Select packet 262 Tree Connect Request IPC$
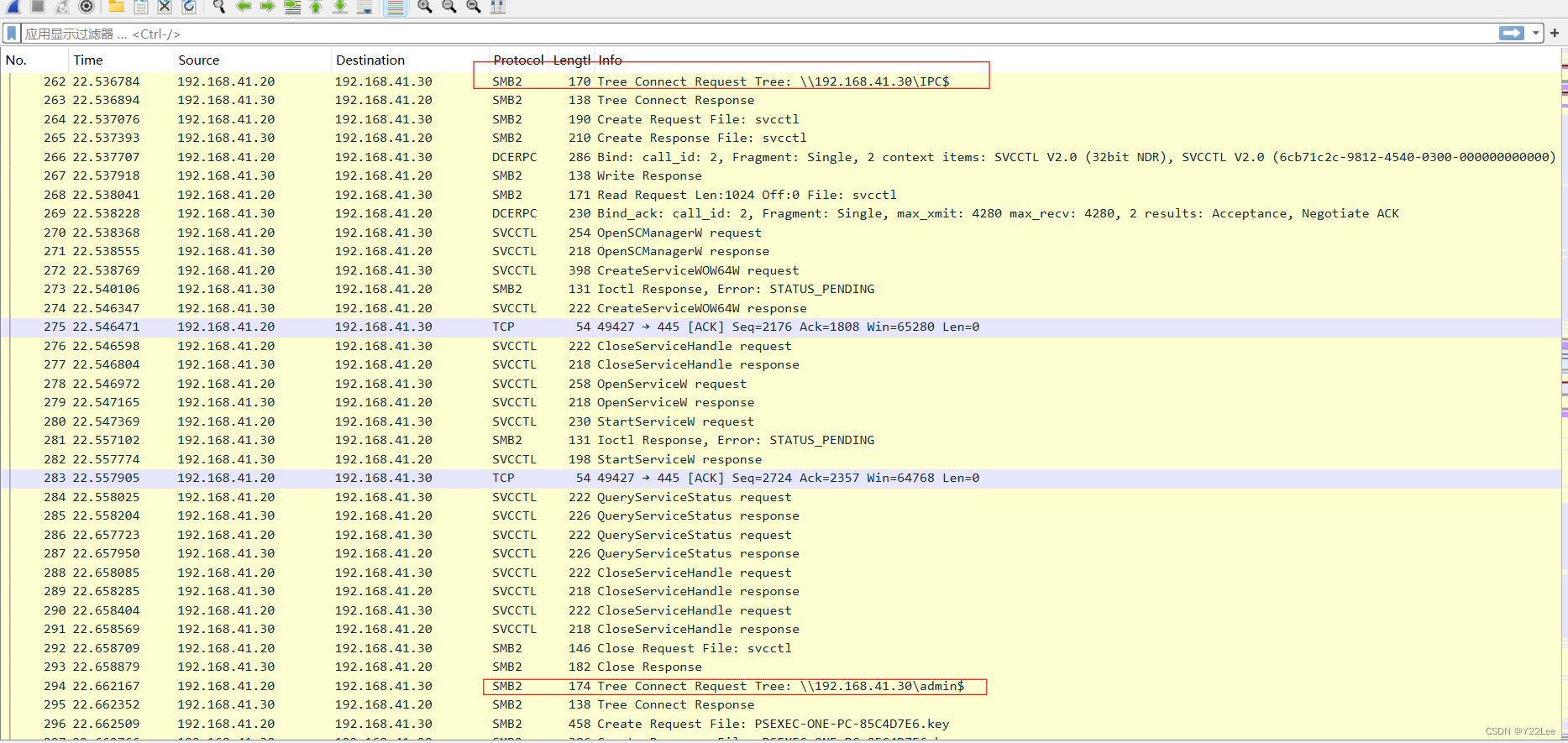This screenshot has height=743, width=1568. point(781,81)
